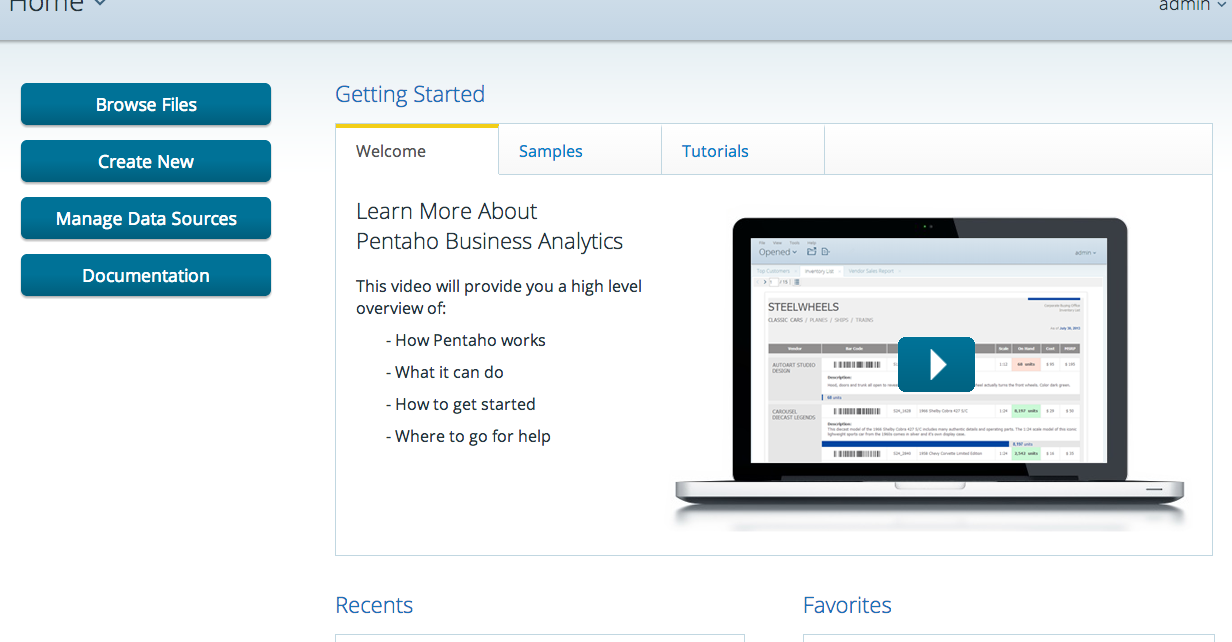Switch to the Welcome tab
1232x642 pixels.
417,151
